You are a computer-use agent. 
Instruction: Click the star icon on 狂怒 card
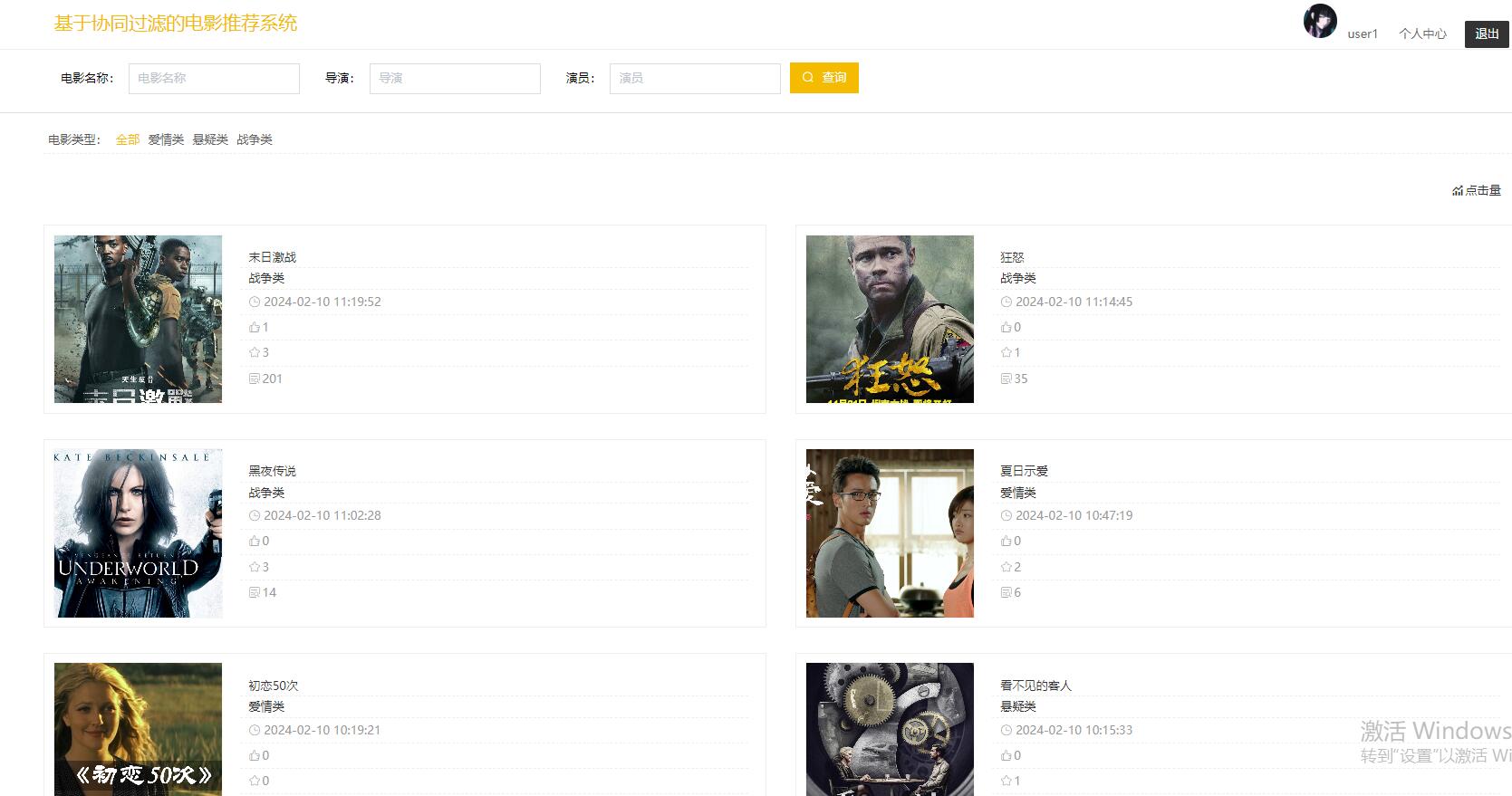click(x=1006, y=352)
